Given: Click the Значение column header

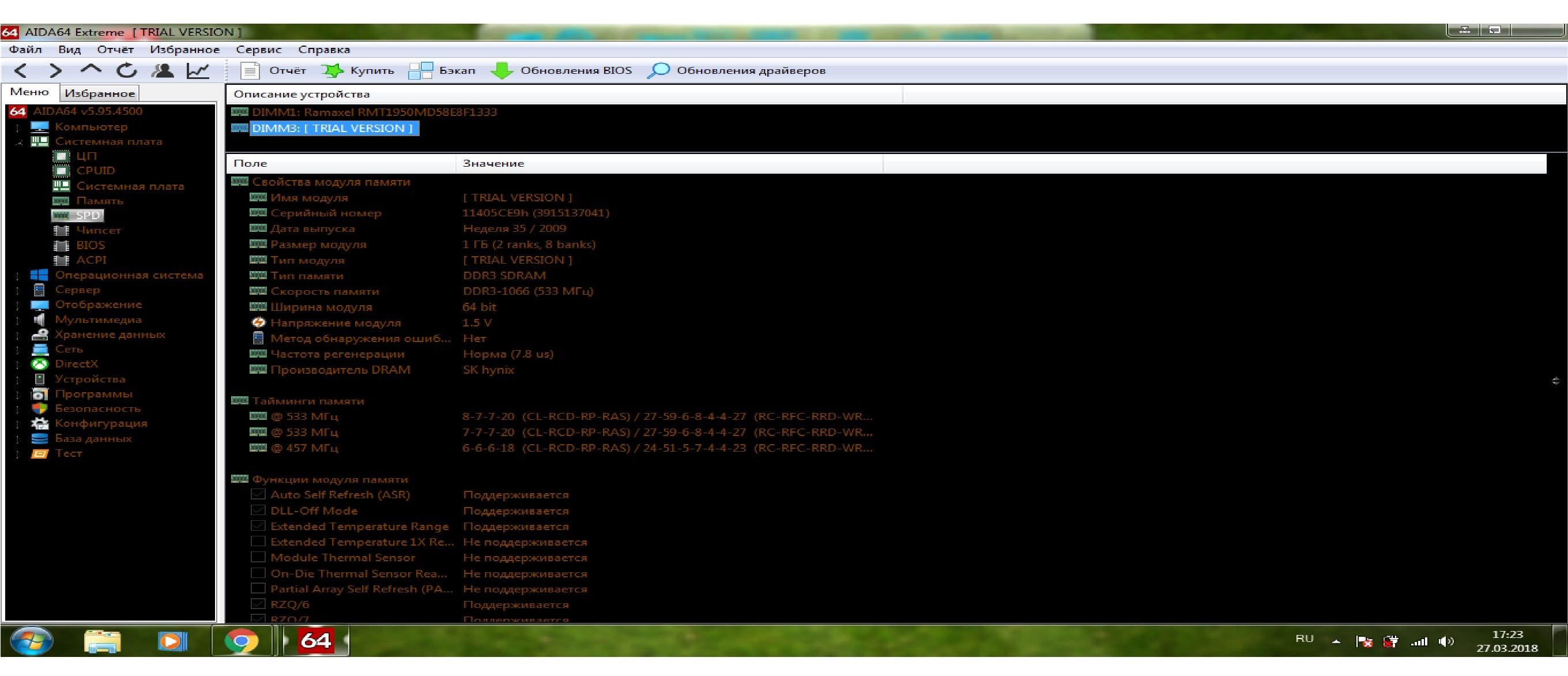Looking at the screenshot, I should pos(669,163).
